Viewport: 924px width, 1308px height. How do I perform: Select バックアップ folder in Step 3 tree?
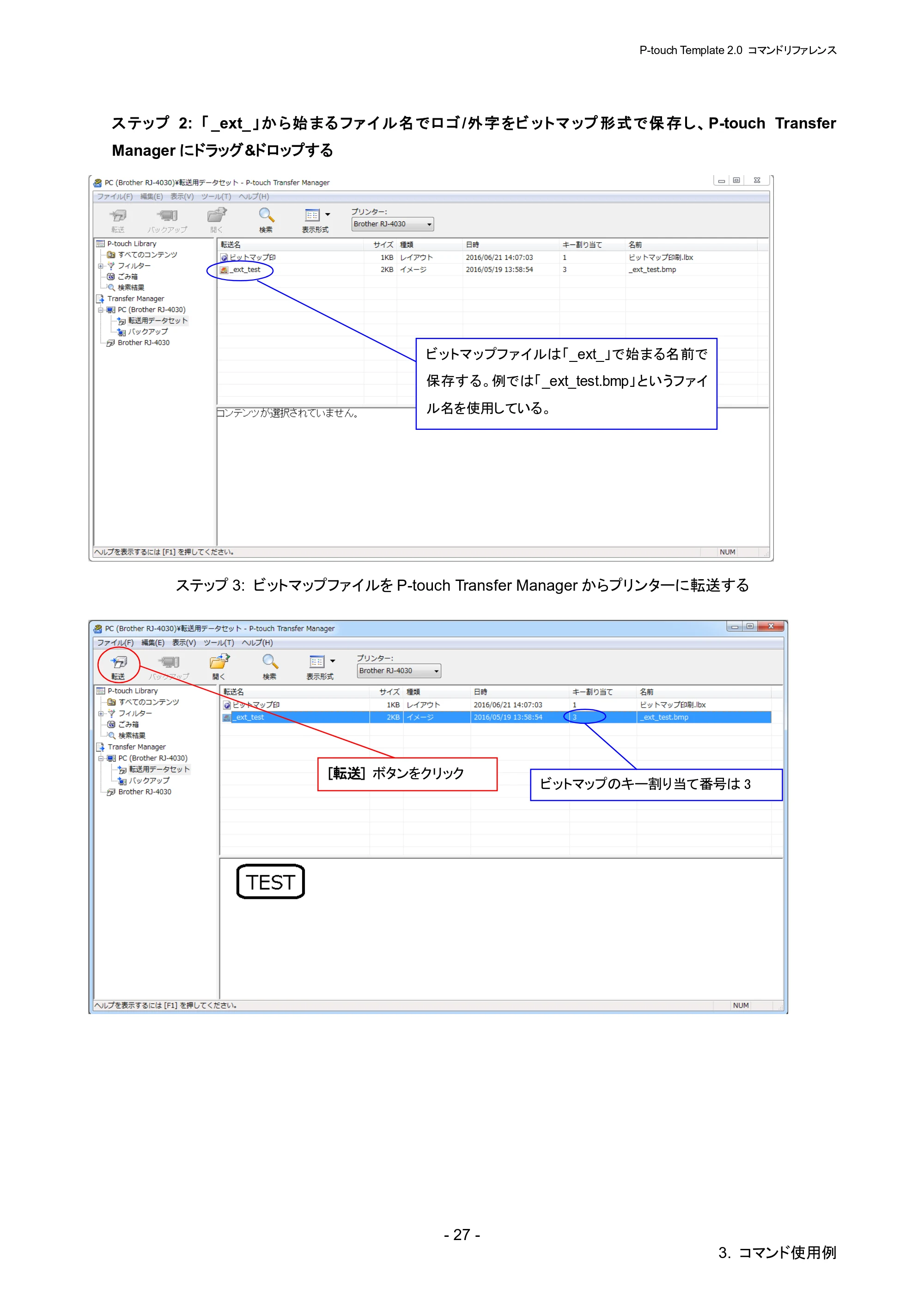coord(144,781)
